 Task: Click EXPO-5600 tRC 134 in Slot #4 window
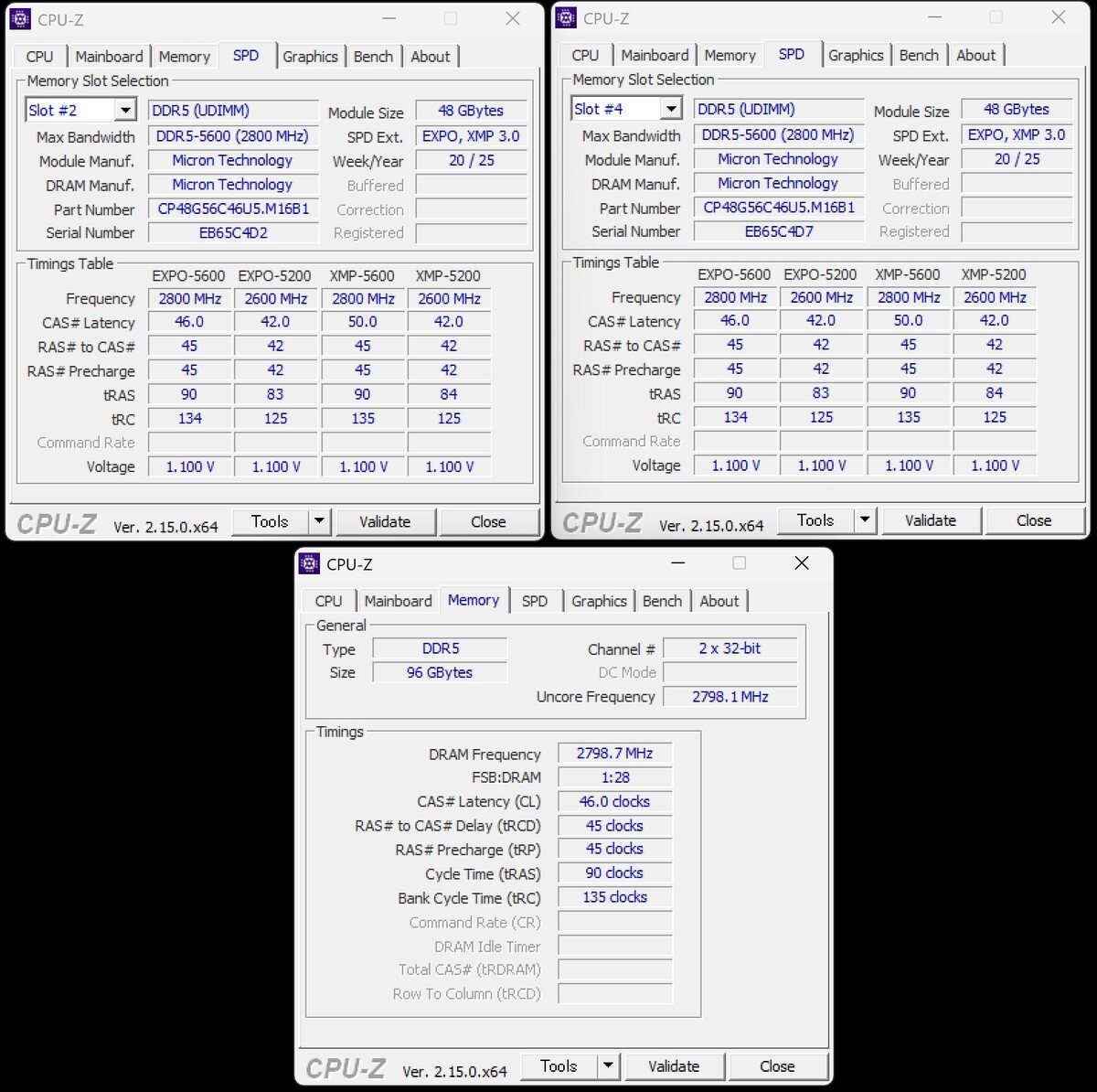coord(735,417)
